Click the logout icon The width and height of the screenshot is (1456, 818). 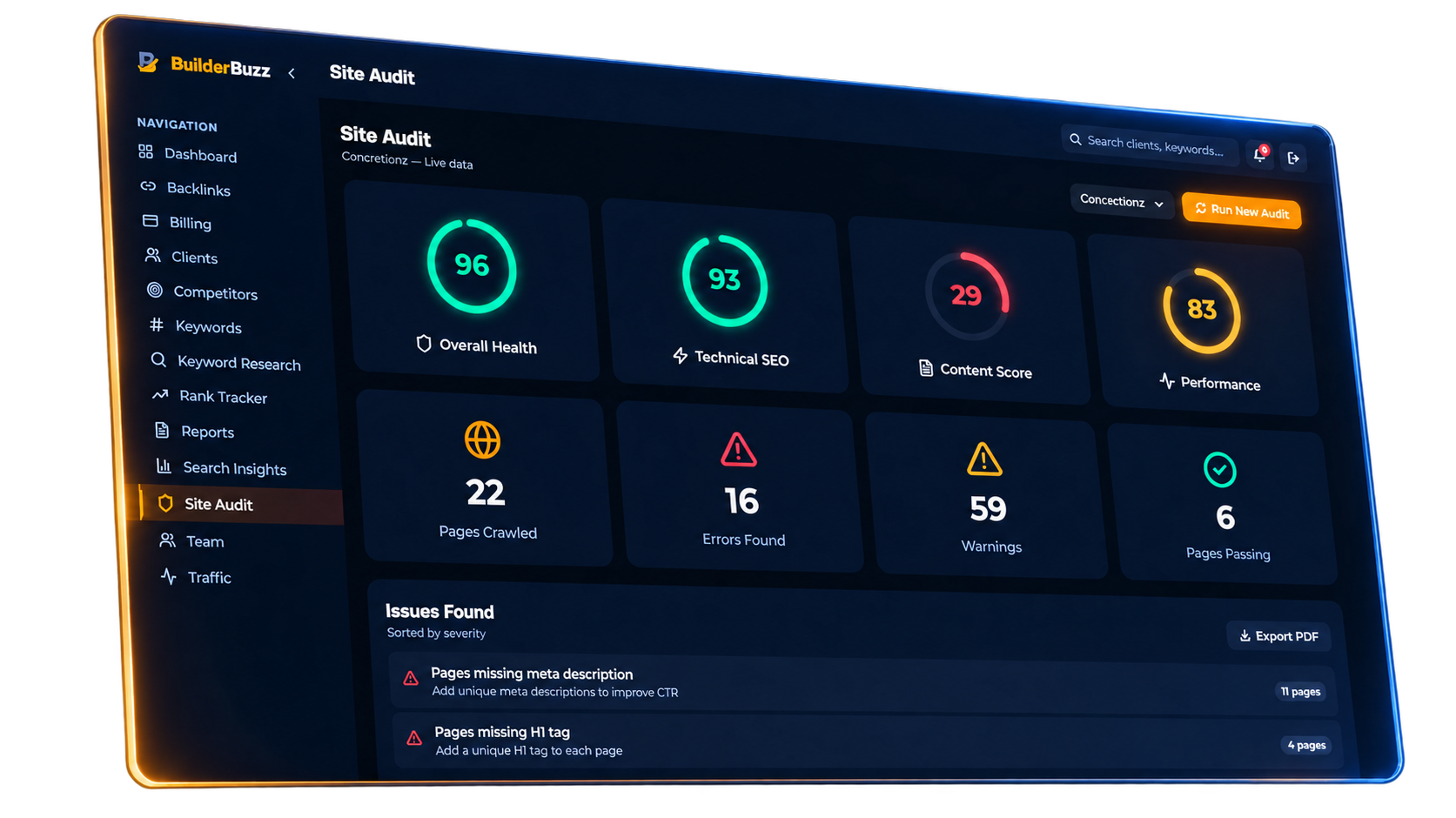(1294, 158)
